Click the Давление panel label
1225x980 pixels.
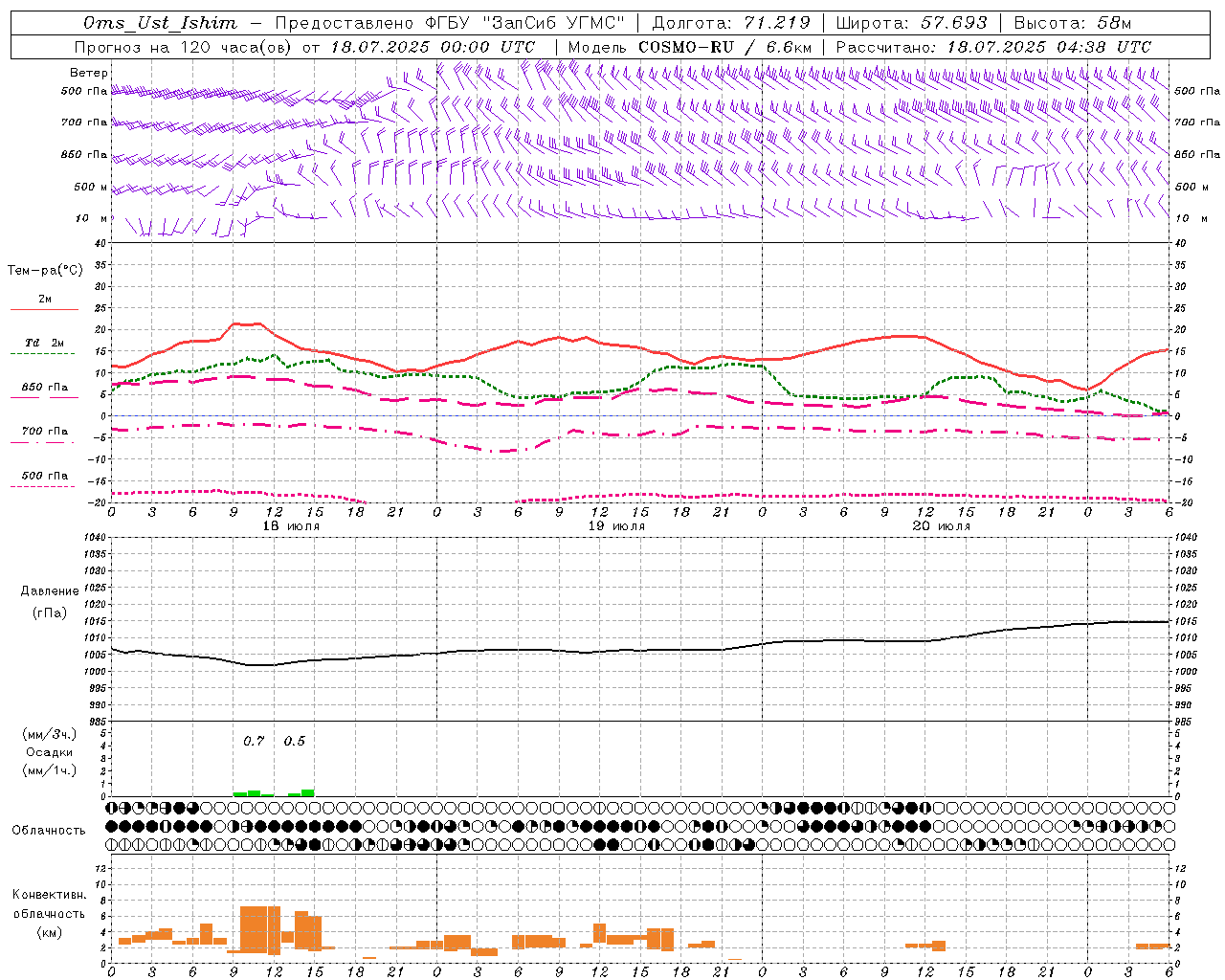(x=50, y=591)
